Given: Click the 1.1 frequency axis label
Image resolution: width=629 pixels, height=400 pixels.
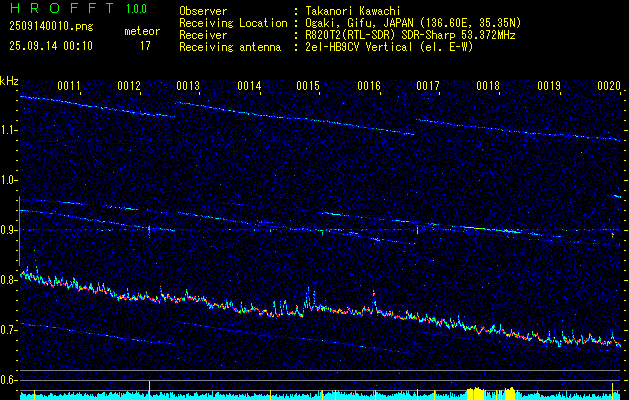Looking at the screenshot, I should pyautogui.click(x=10, y=130).
